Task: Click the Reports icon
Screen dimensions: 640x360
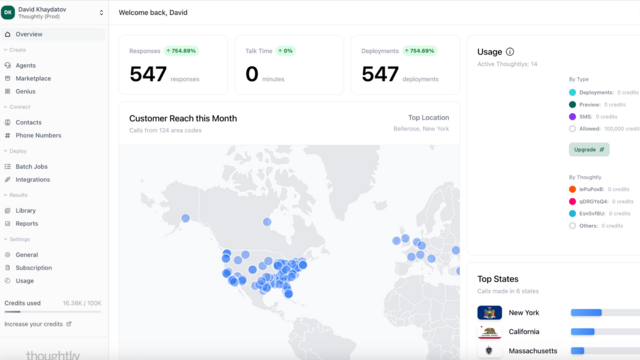Action: (7, 224)
